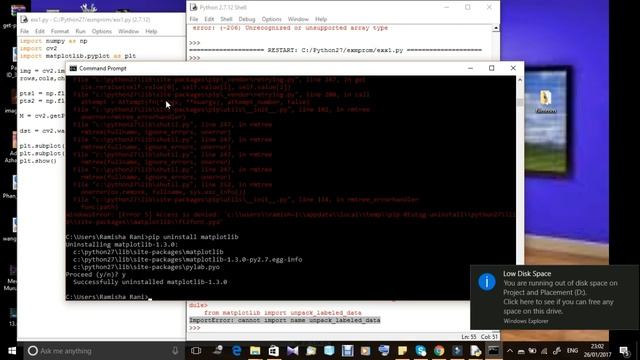
Task: Open the Help menu in the Python Shell
Action: coord(321,19)
